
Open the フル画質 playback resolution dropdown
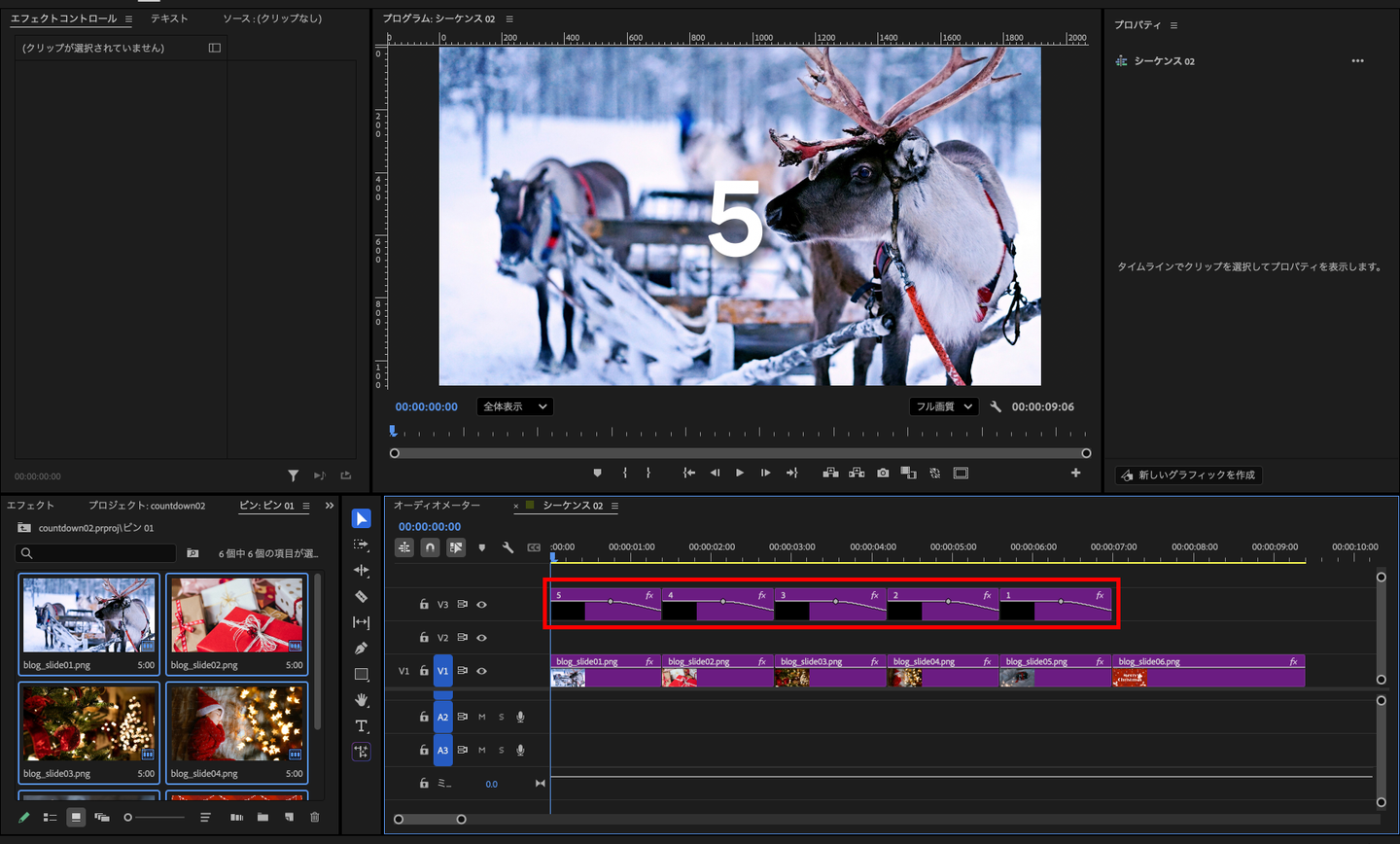click(x=943, y=406)
